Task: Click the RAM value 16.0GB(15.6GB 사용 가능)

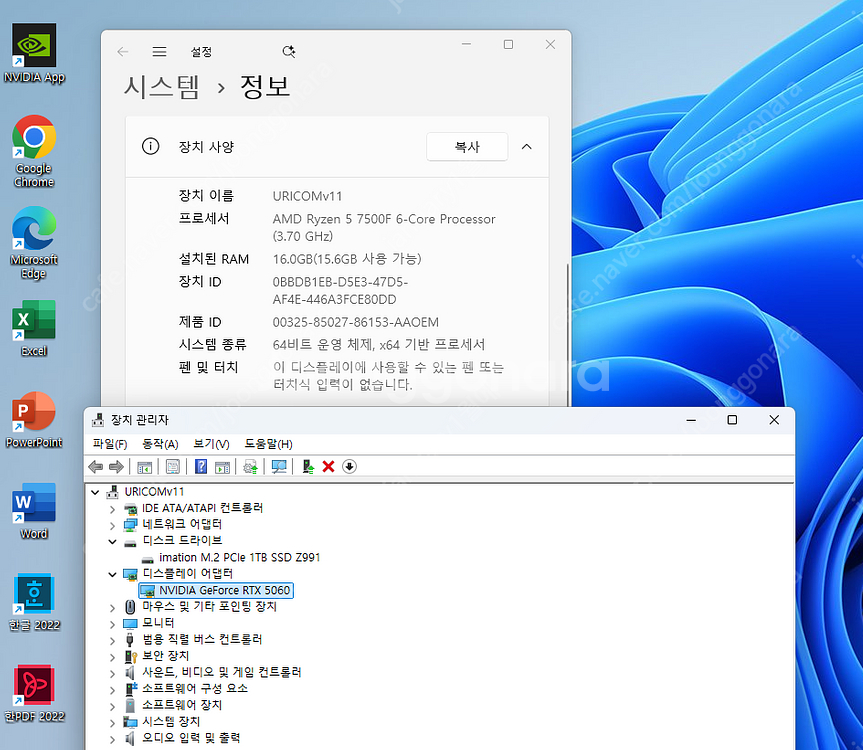Action: [x=347, y=259]
